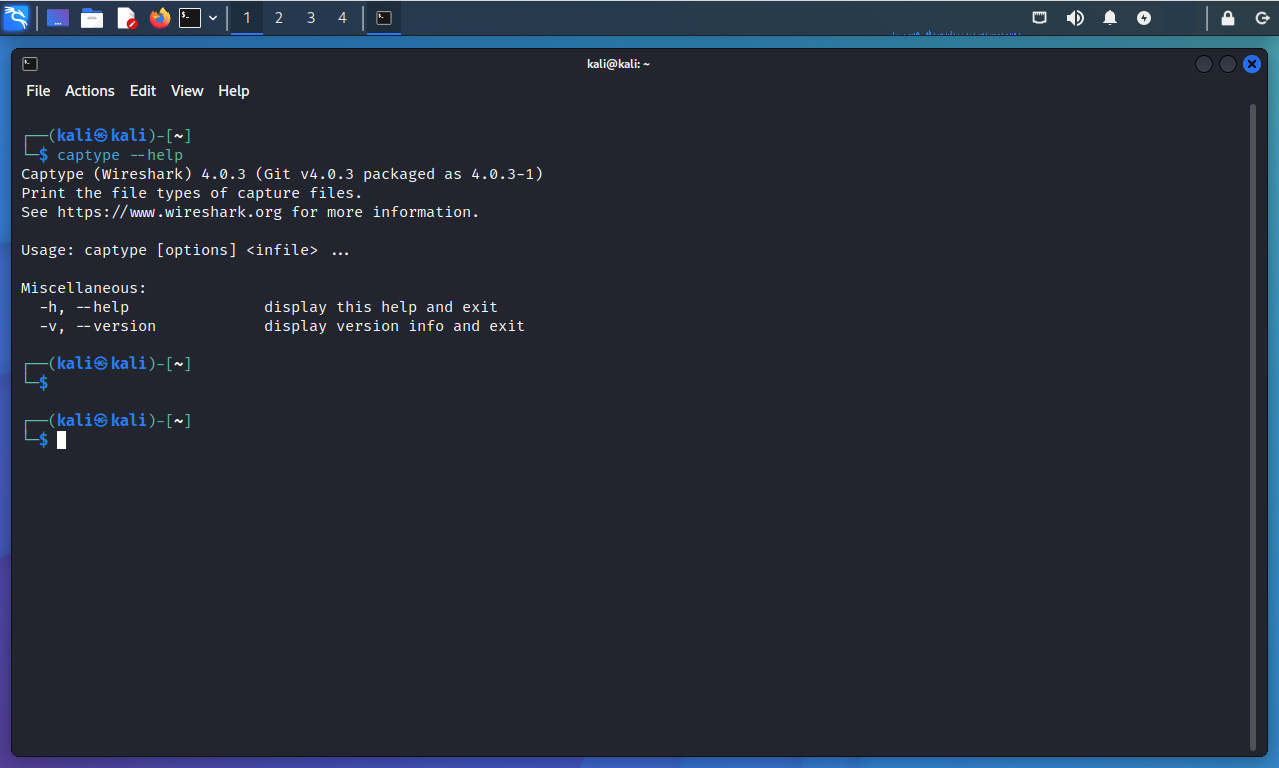The image size is (1279, 768).
Task: Select the terminal window in taskbar
Action: pos(384,18)
